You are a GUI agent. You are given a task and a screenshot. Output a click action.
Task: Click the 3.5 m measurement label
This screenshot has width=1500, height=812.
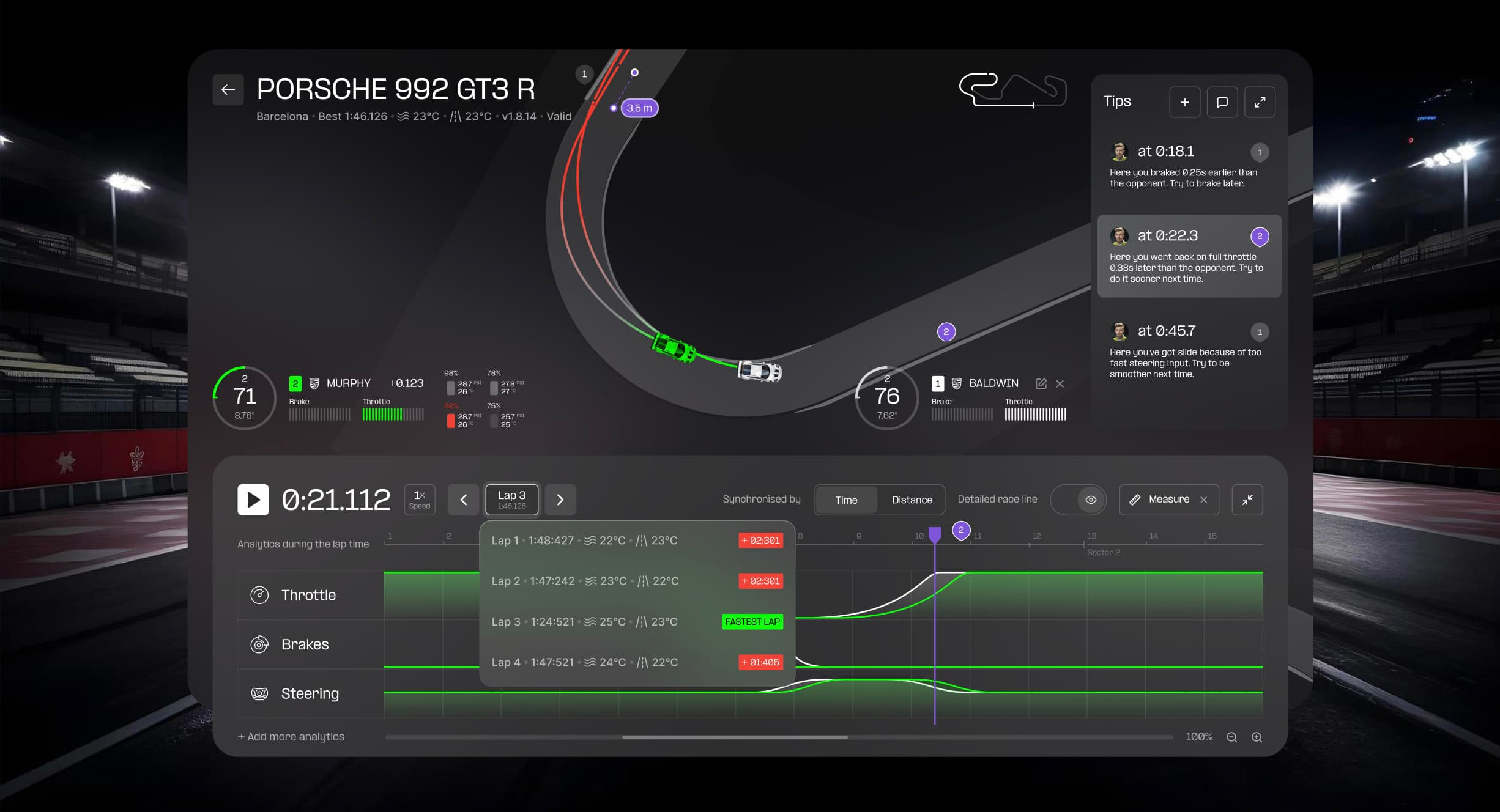pos(639,108)
